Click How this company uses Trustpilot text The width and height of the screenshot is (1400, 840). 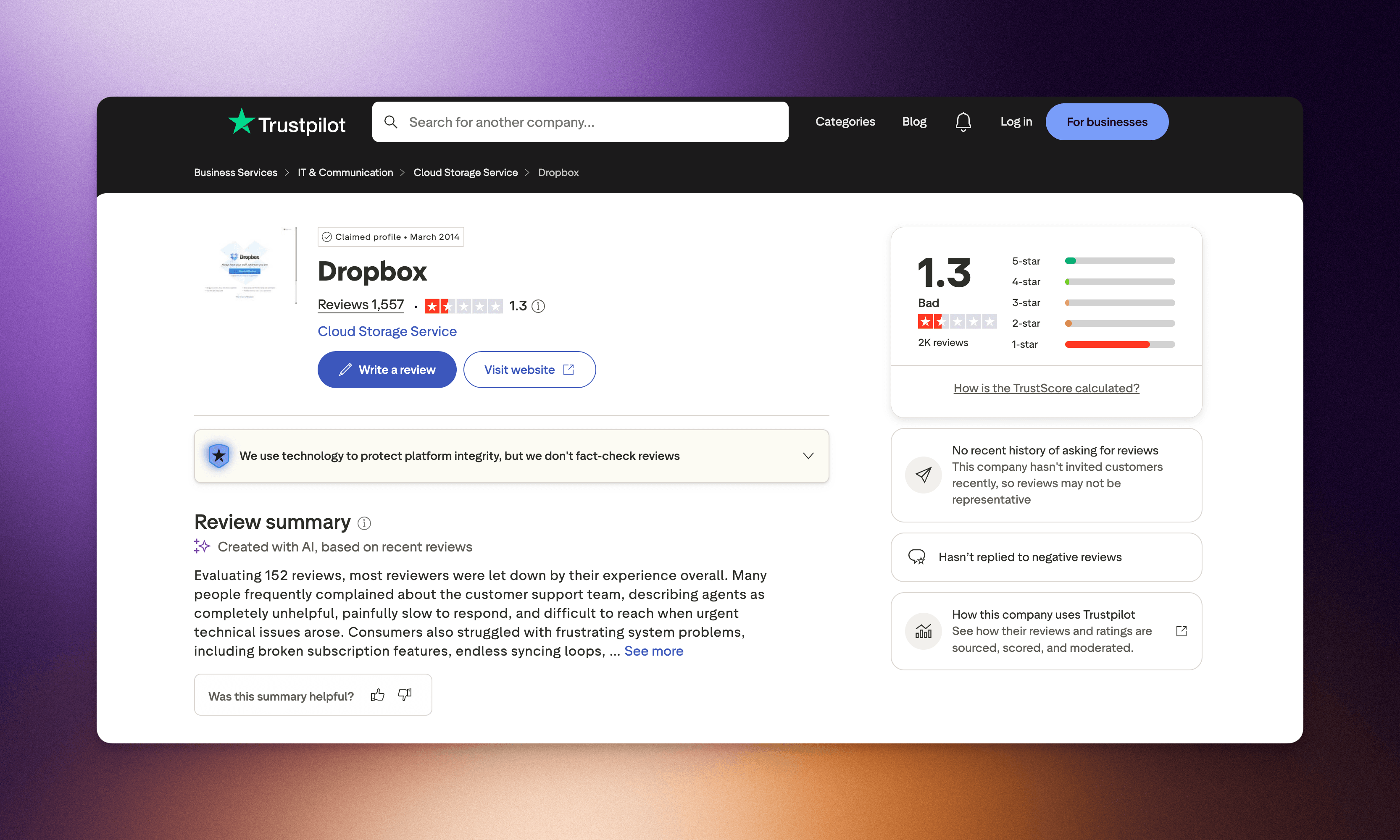click(1043, 615)
